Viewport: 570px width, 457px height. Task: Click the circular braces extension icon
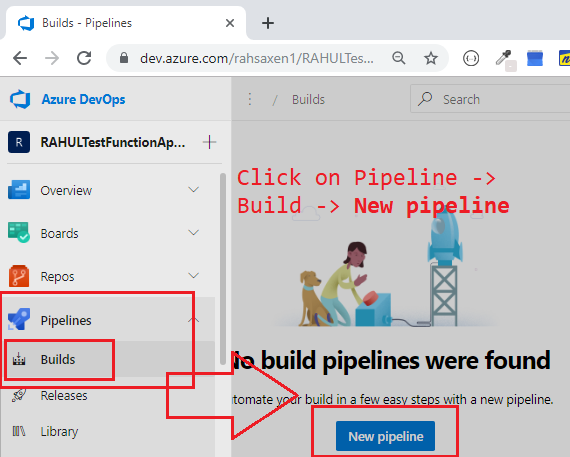pyautogui.click(x=471, y=58)
